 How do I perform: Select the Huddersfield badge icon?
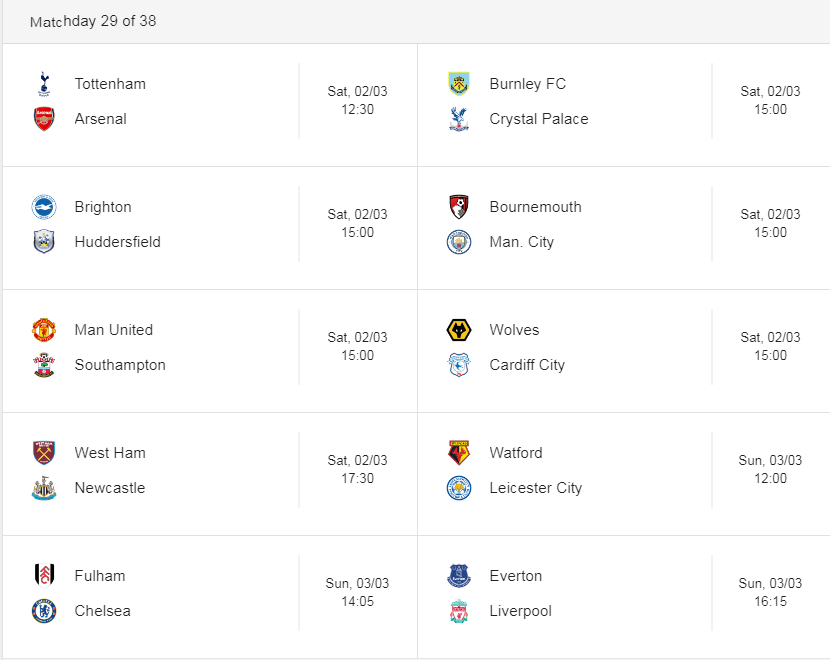[x=44, y=241]
